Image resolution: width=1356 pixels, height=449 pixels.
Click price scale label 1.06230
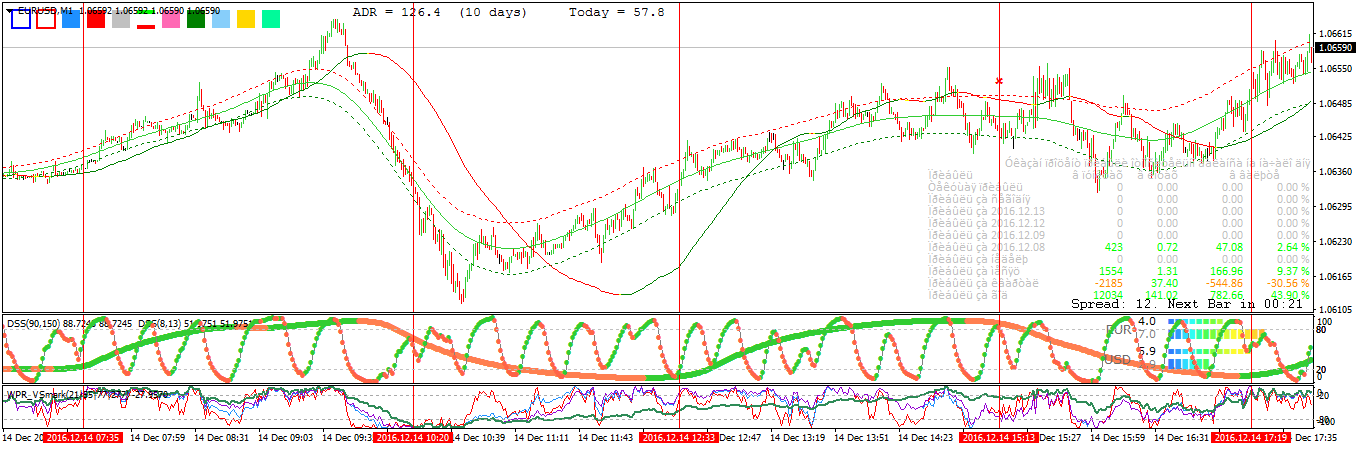click(x=1335, y=242)
